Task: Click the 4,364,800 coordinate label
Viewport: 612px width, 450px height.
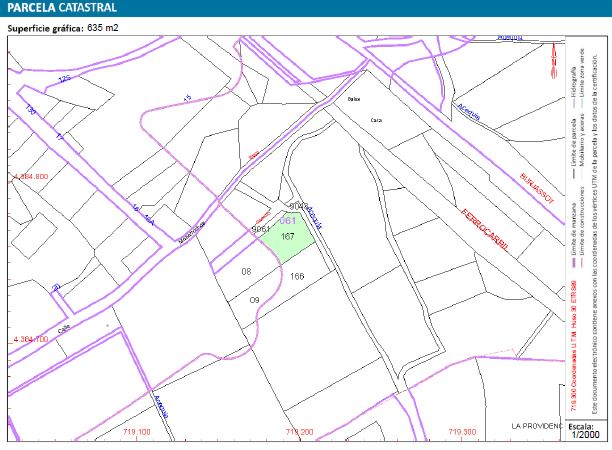Action: pyautogui.click(x=29, y=176)
